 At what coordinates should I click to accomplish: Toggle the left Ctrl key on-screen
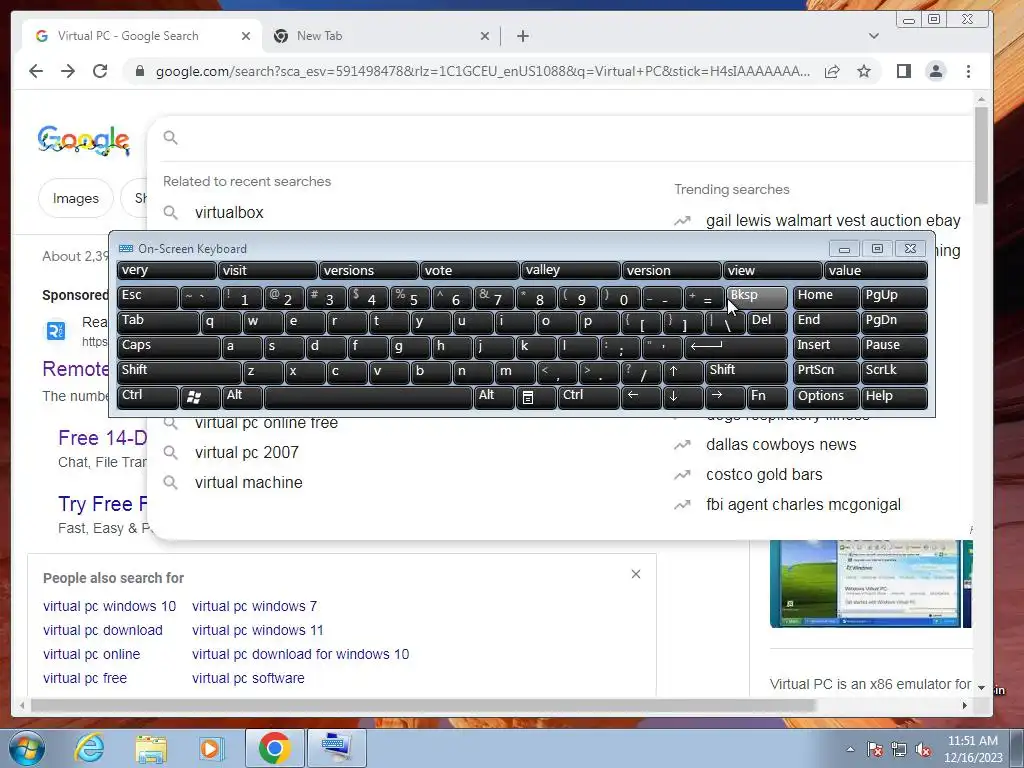pos(148,397)
